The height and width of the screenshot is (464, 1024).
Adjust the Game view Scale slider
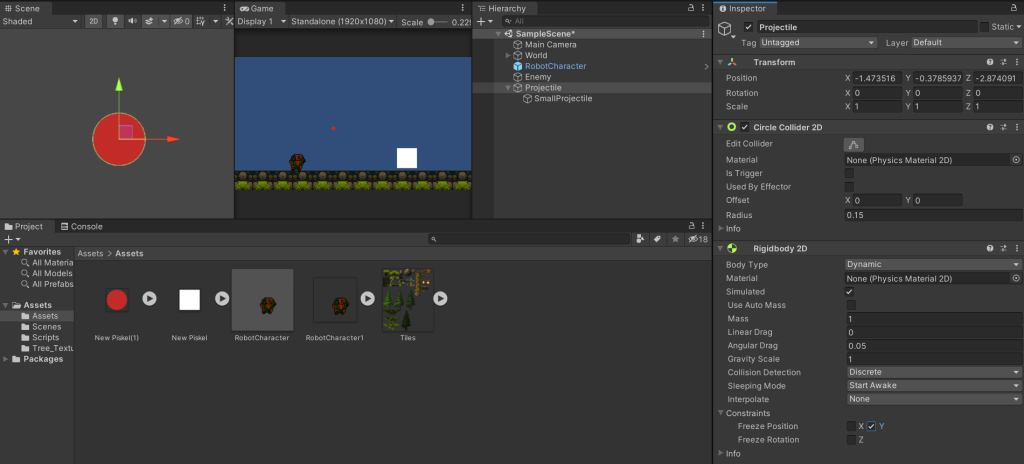434,21
